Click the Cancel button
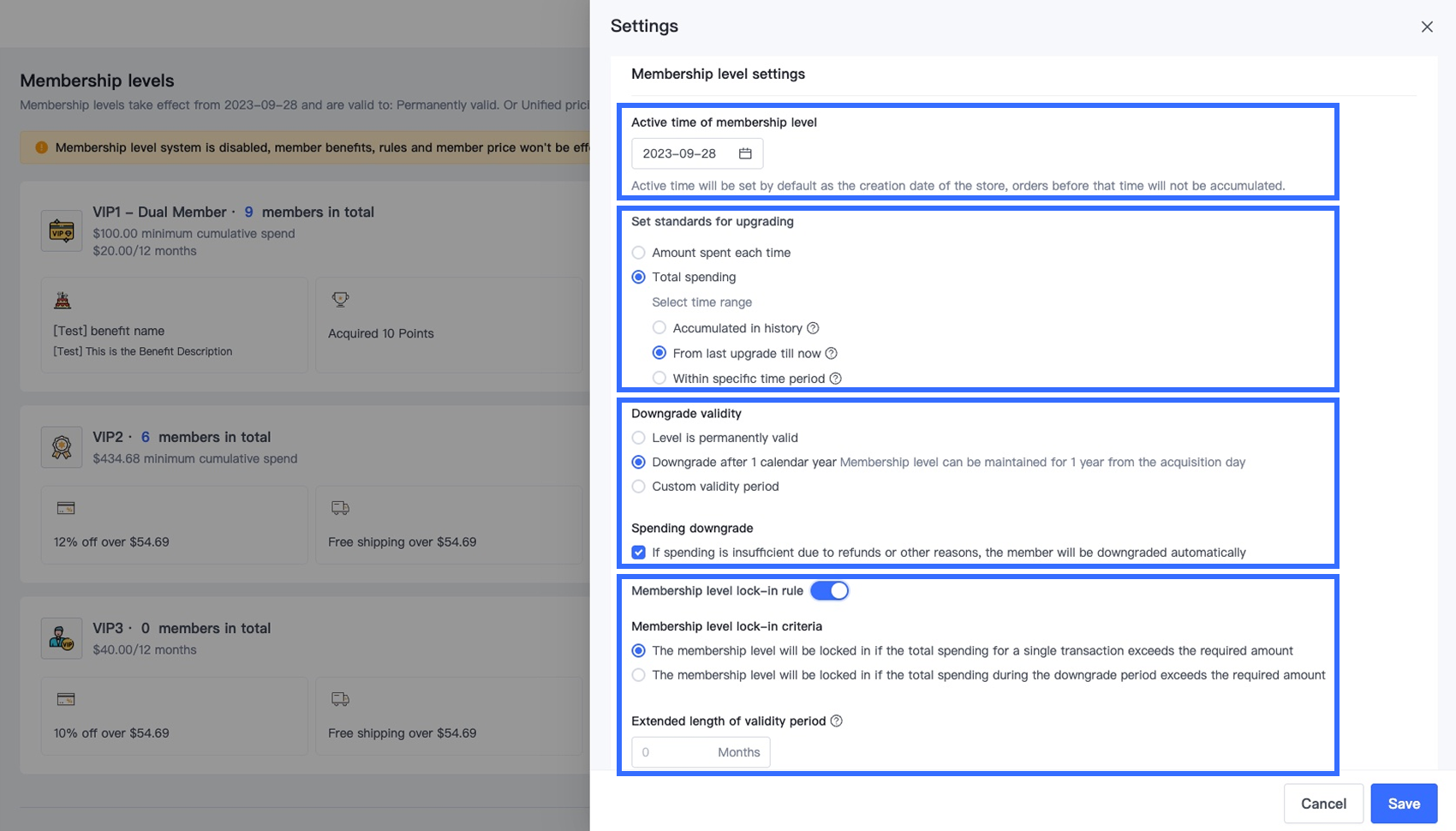 (1323, 804)
